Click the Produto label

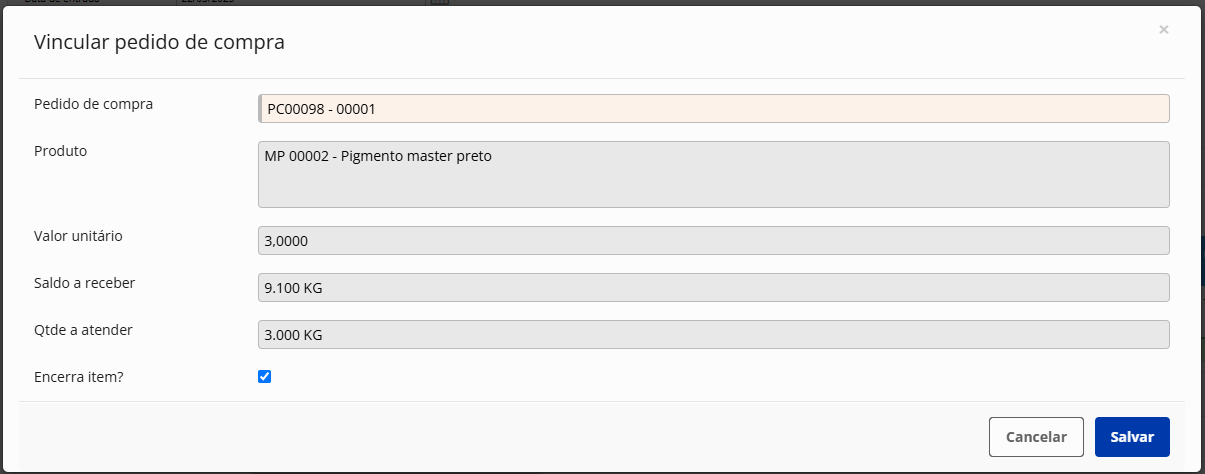coord(60,151)
